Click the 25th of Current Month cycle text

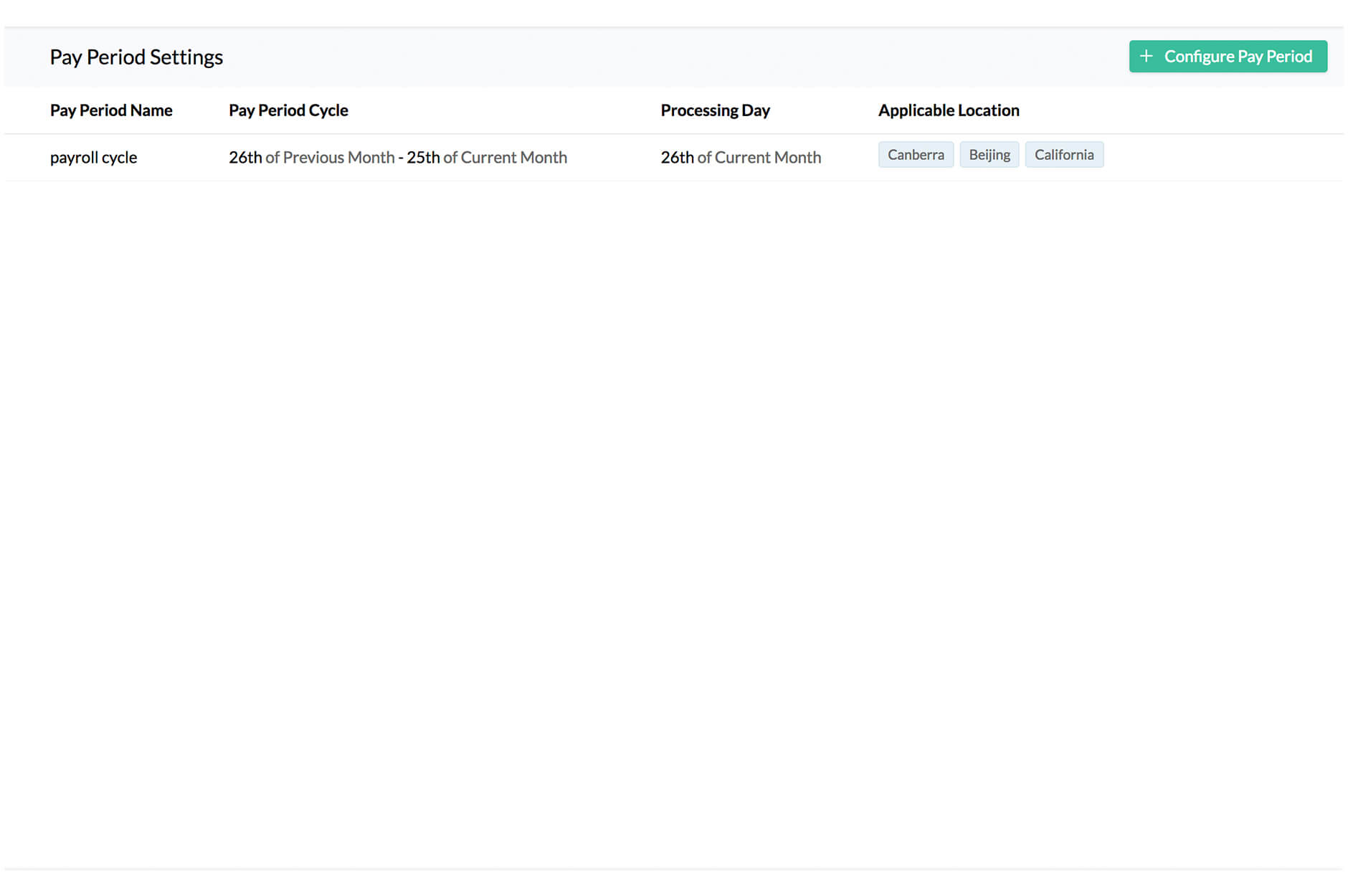pyautogui.click(x=487, y=157)
